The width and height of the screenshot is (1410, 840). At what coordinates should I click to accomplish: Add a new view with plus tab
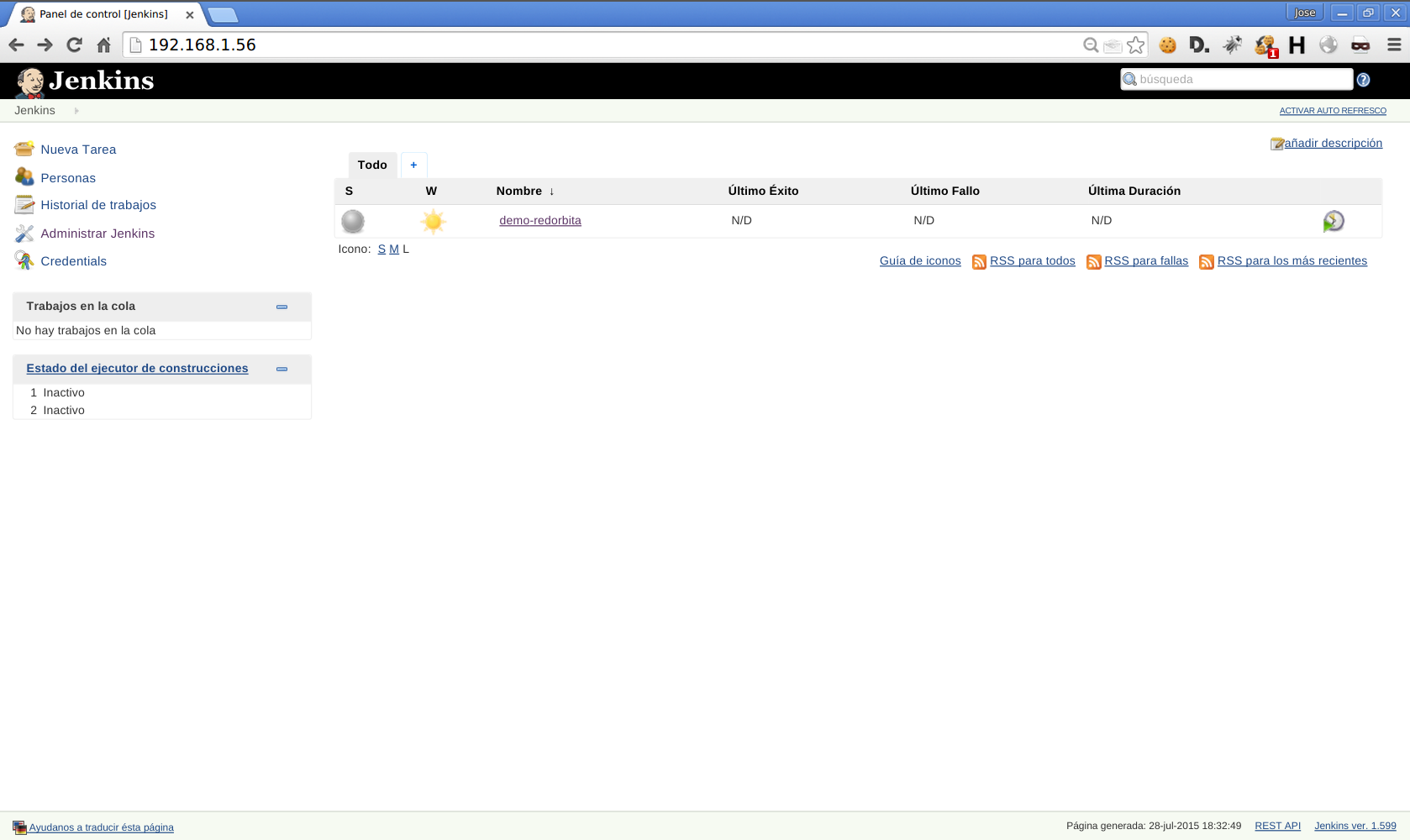pos(413,165)
